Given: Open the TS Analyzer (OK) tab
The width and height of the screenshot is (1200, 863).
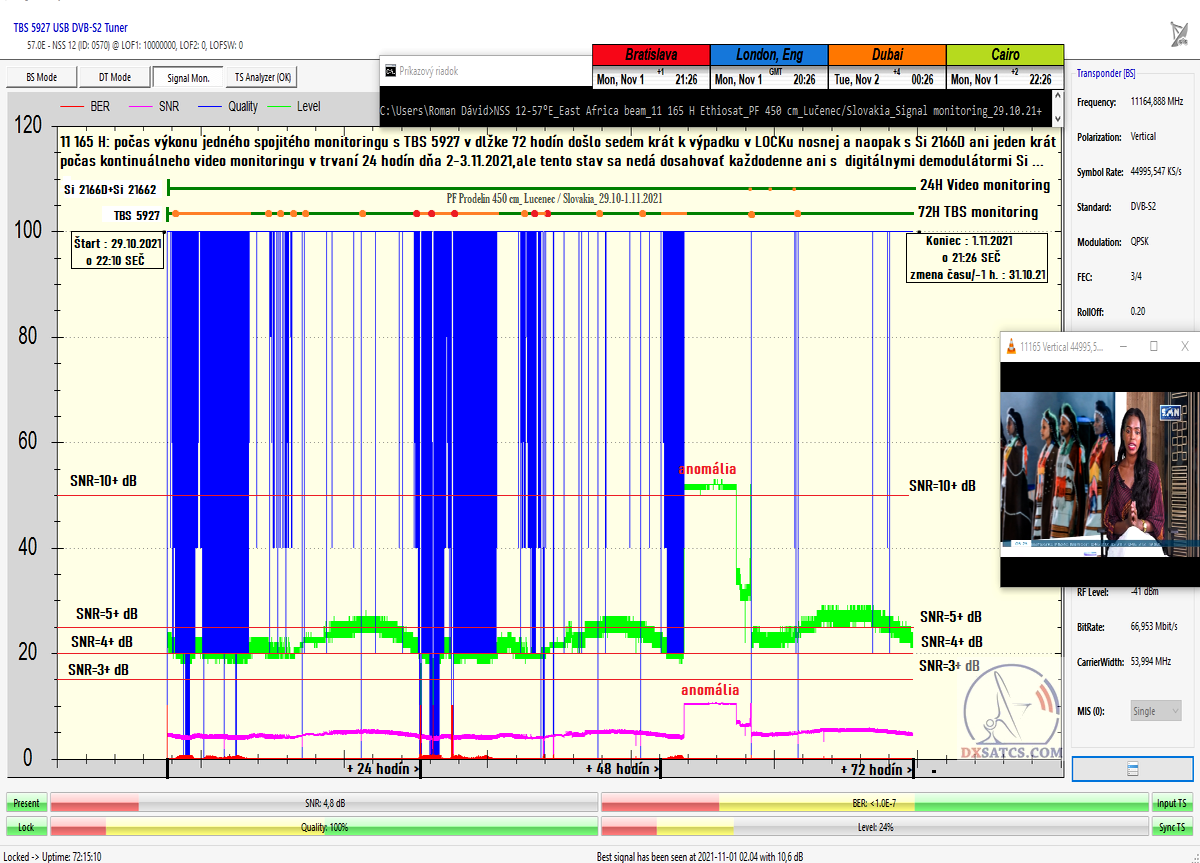Looking at the screenshot, I should pyautogui.click(x=263, y=77).
